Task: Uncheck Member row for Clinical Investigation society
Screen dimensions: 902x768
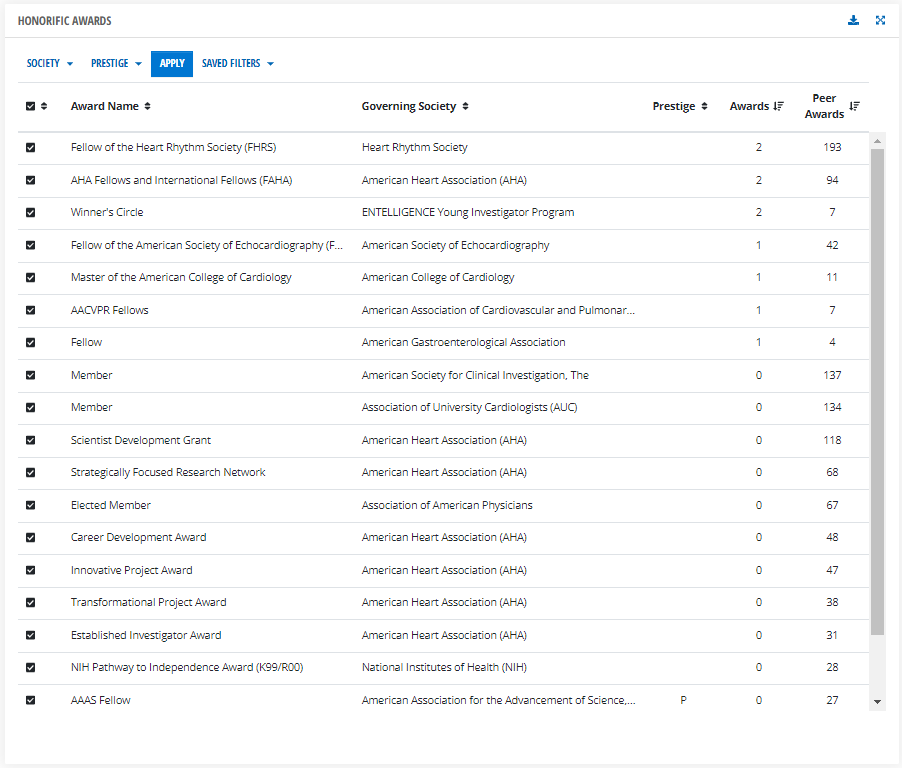Action: click(x=30, y=375)
